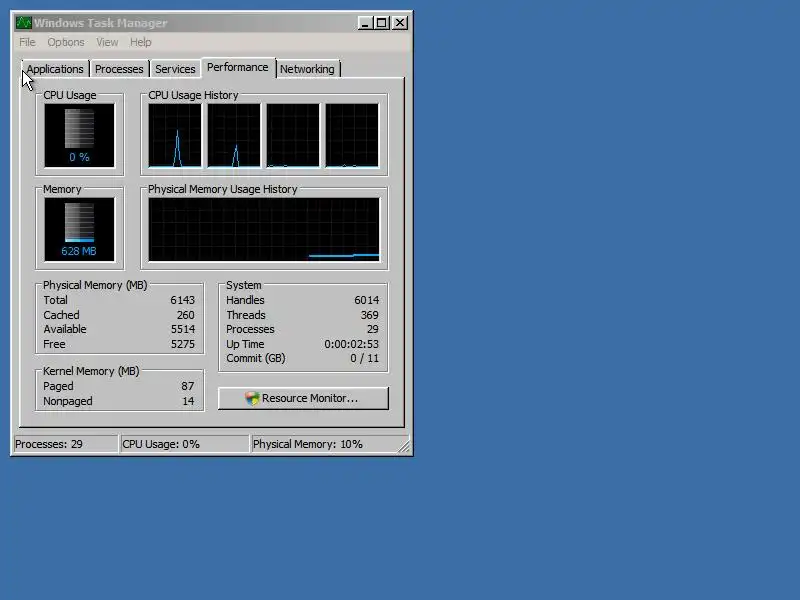Click the Commit (GB) value 0 / 11
The width and height of the screenshot is (800, 600).
364,358
